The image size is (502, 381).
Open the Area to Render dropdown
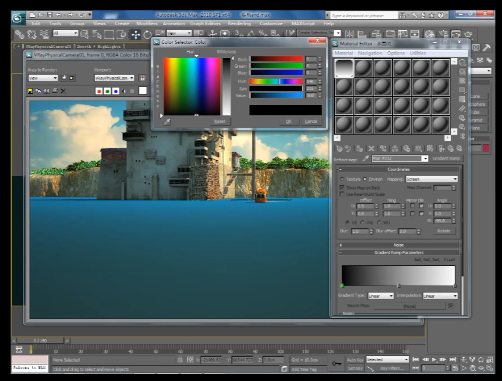click(43, 78)
